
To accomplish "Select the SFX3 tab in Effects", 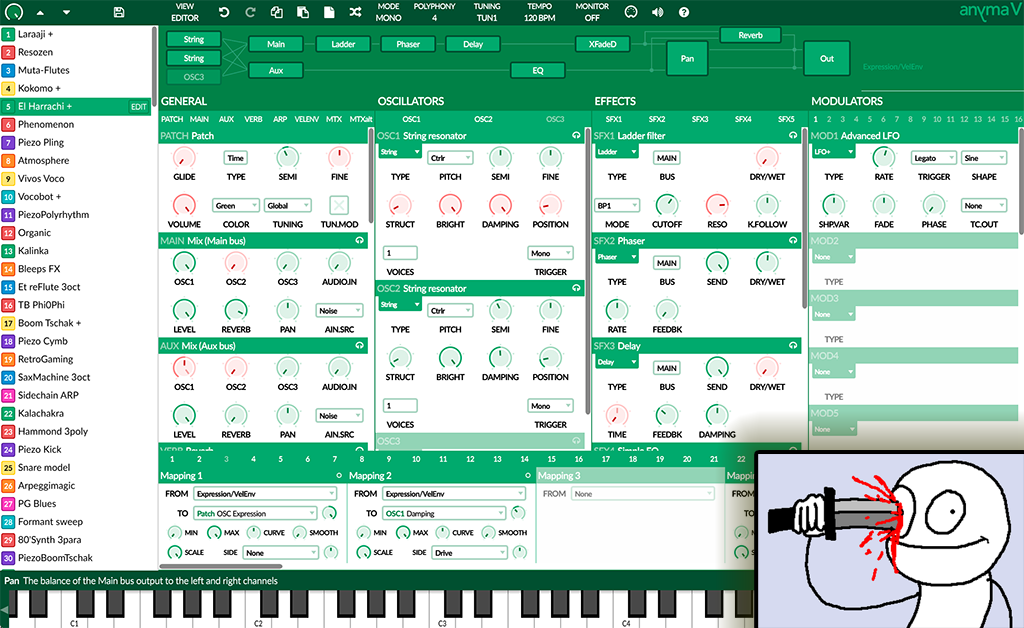I will click(x=700, y=119).
